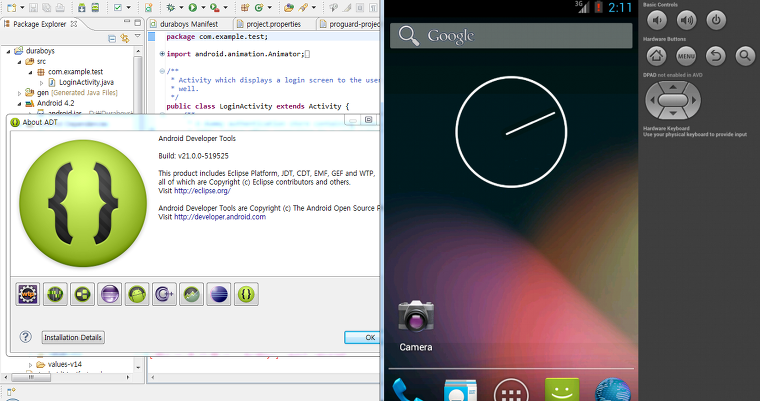Switch to the duraboys Manifest tab
This screenshot has height=401, width=760.
pos(183,24)
